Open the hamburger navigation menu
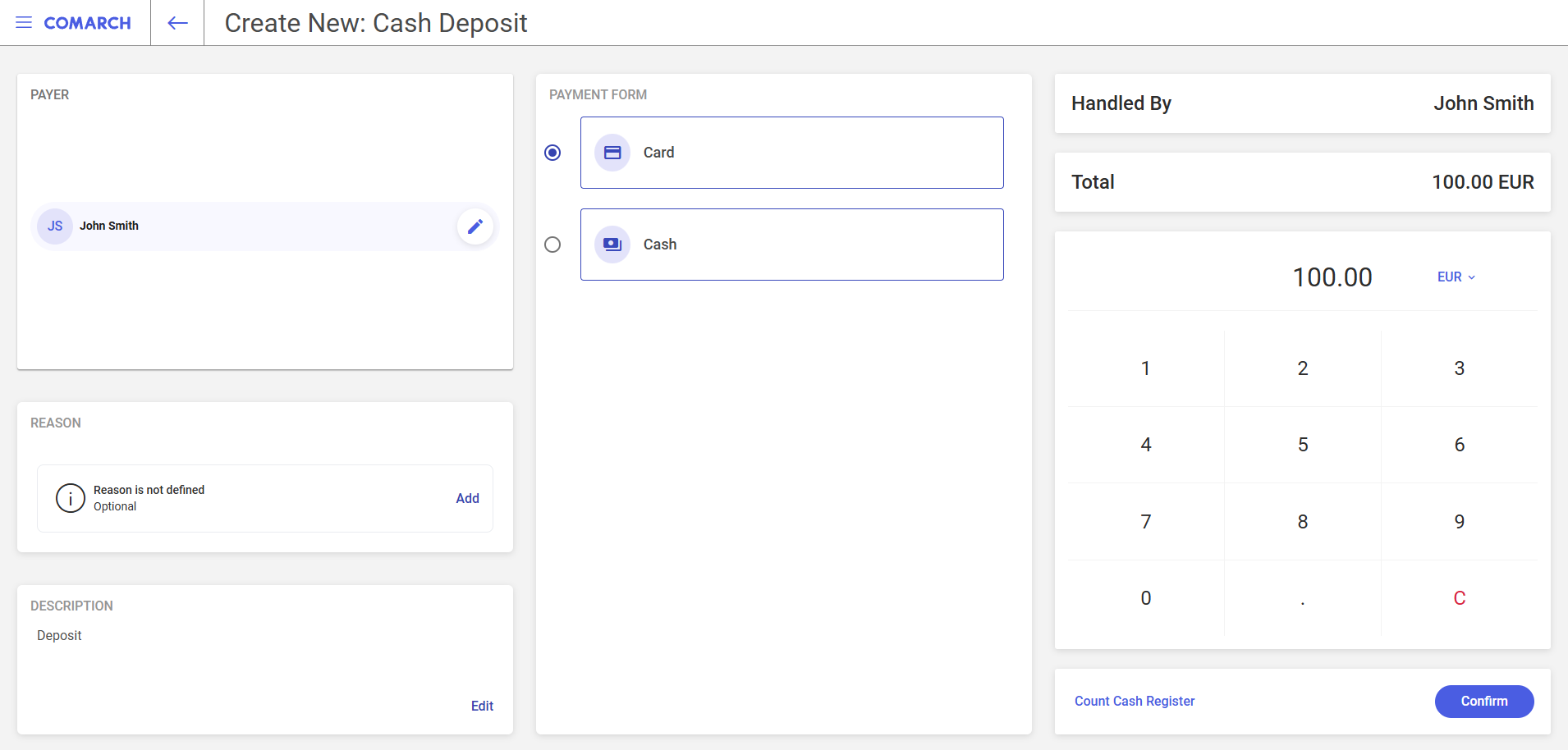Screen dimensions: 1568x750 pos(24,23)
